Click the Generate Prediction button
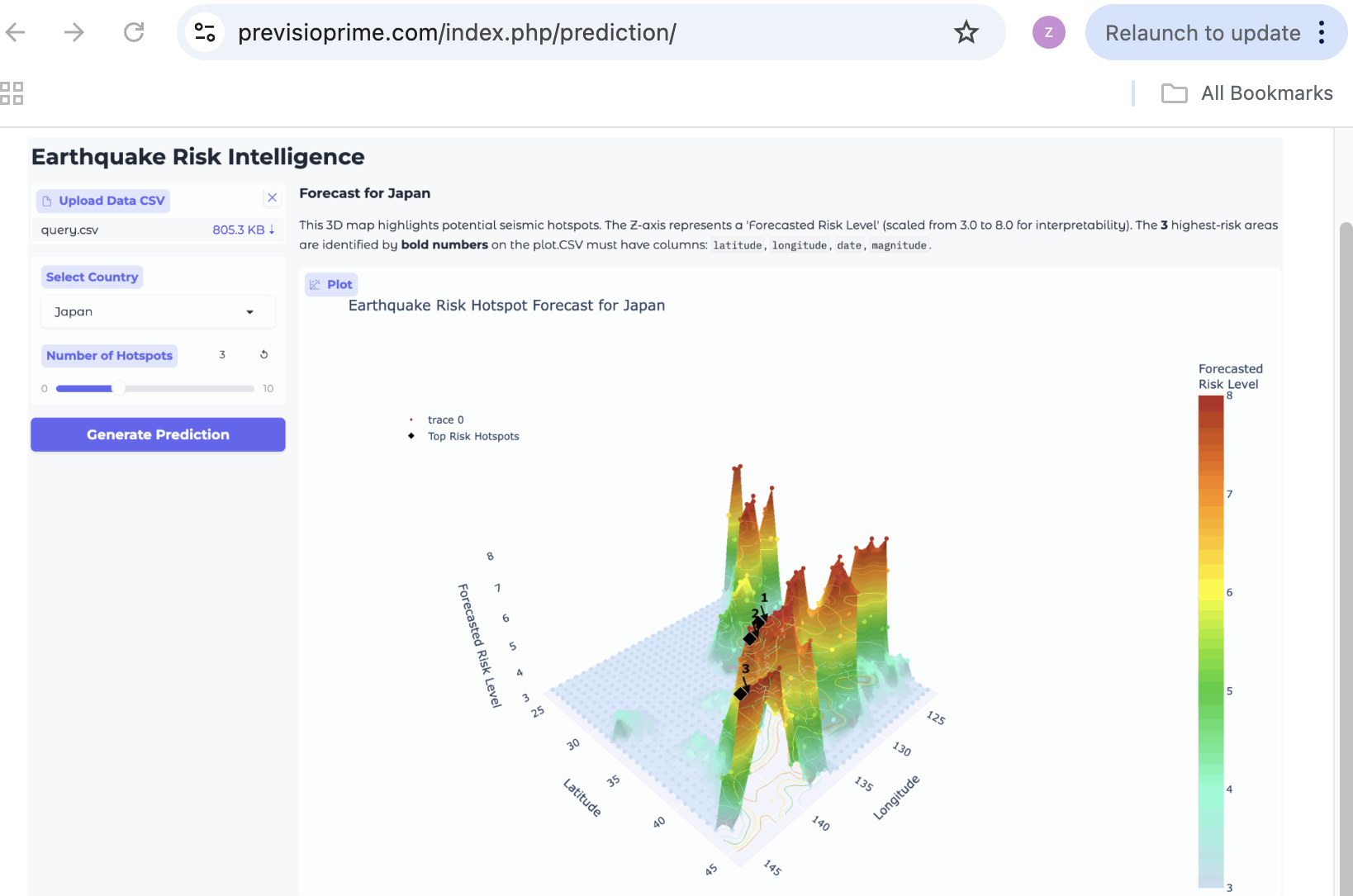Viewport: 1353px width, 896px height. pos(158,434)
